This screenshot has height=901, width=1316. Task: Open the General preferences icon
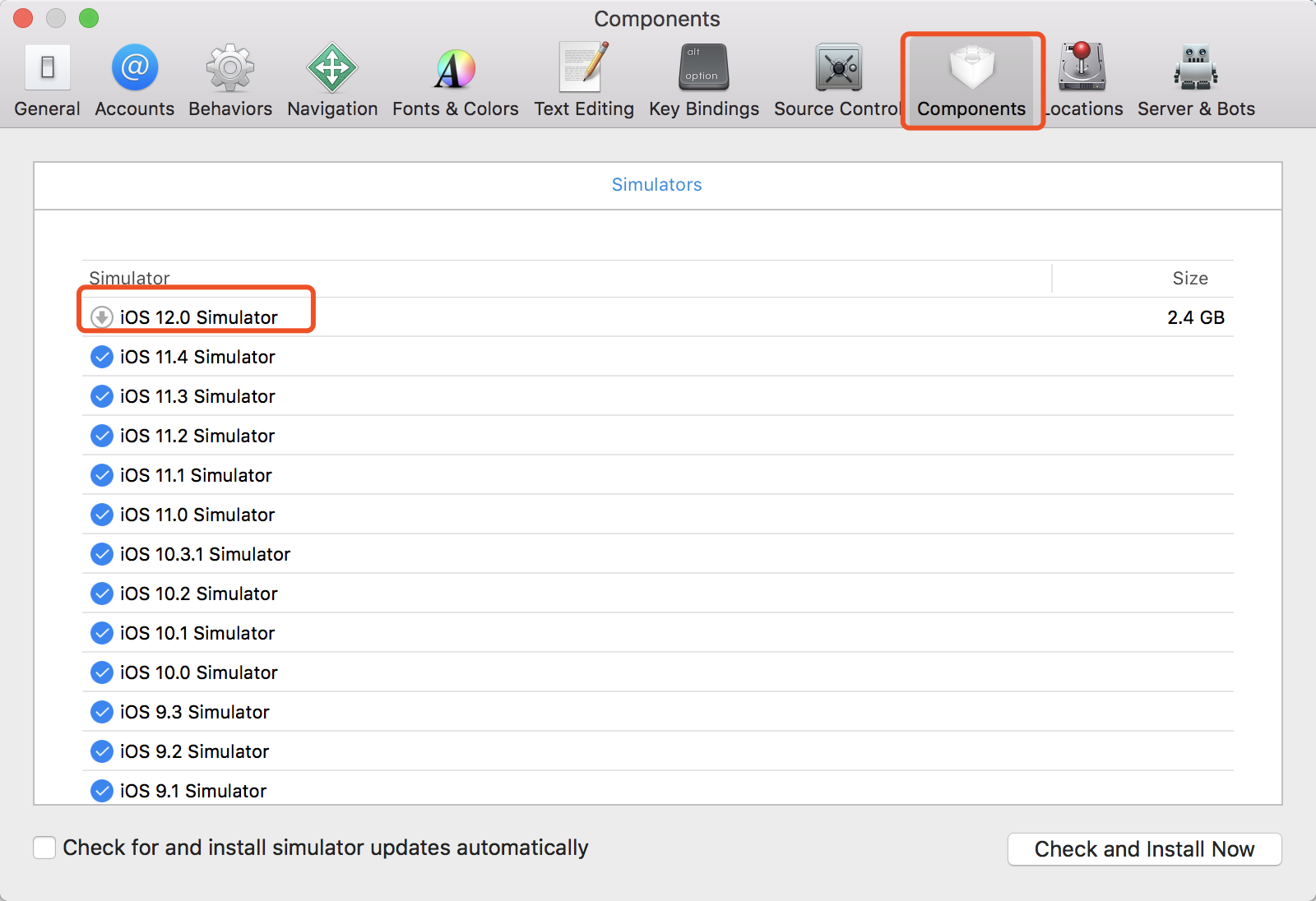pyautogui.click(x=48, y=67)
